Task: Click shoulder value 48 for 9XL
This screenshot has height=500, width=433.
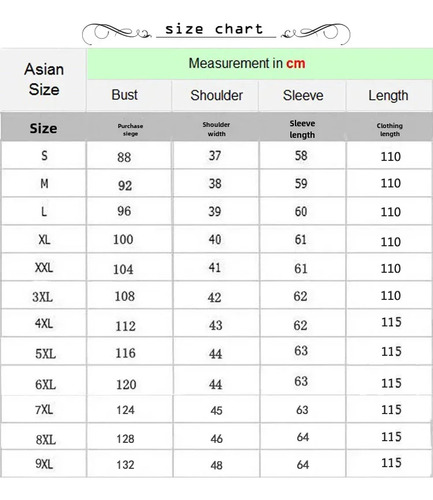Action: pos(216,465)
